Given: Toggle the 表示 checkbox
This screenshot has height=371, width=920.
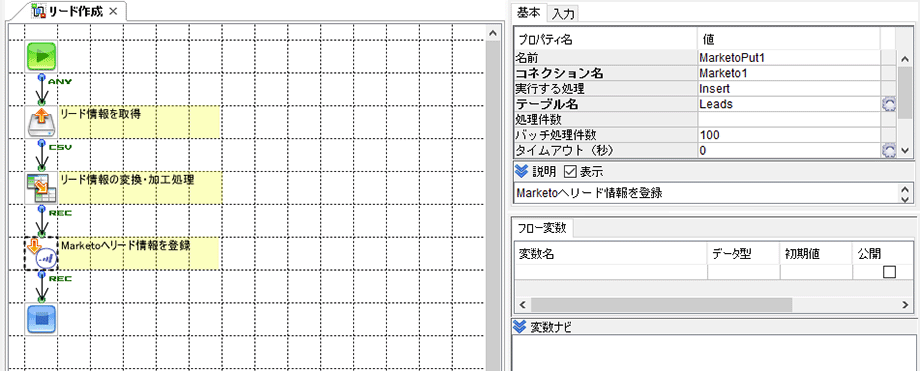Looking at the screenshot, I should click(x=570, y=172).
